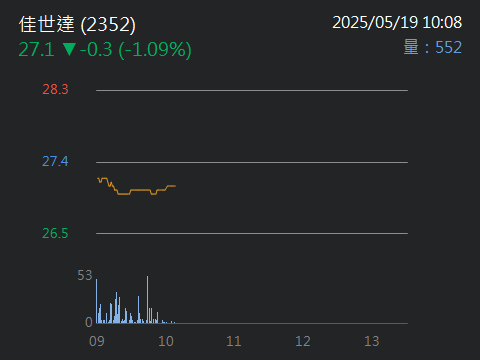Screen dimensions: 480x360
Task: Click the blue 27.4 reference price label
Action: 55,161
